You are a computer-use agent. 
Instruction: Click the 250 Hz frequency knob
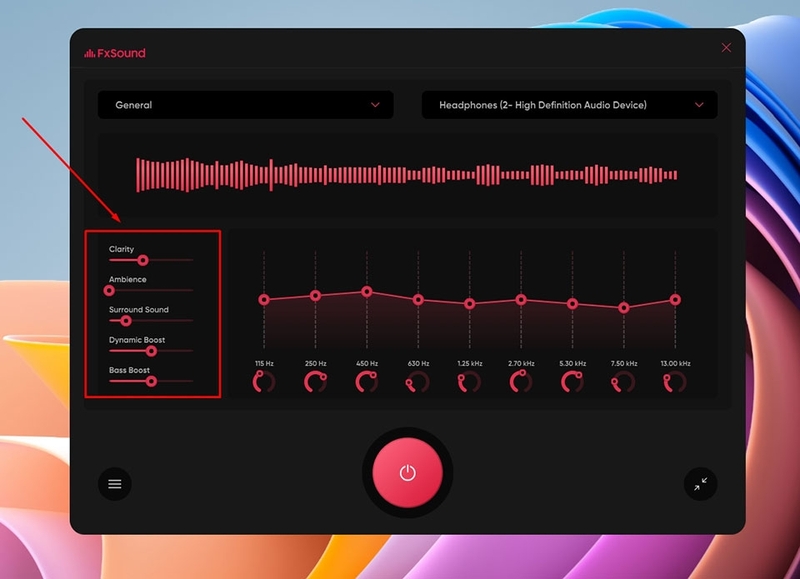(x=315, y=382)
